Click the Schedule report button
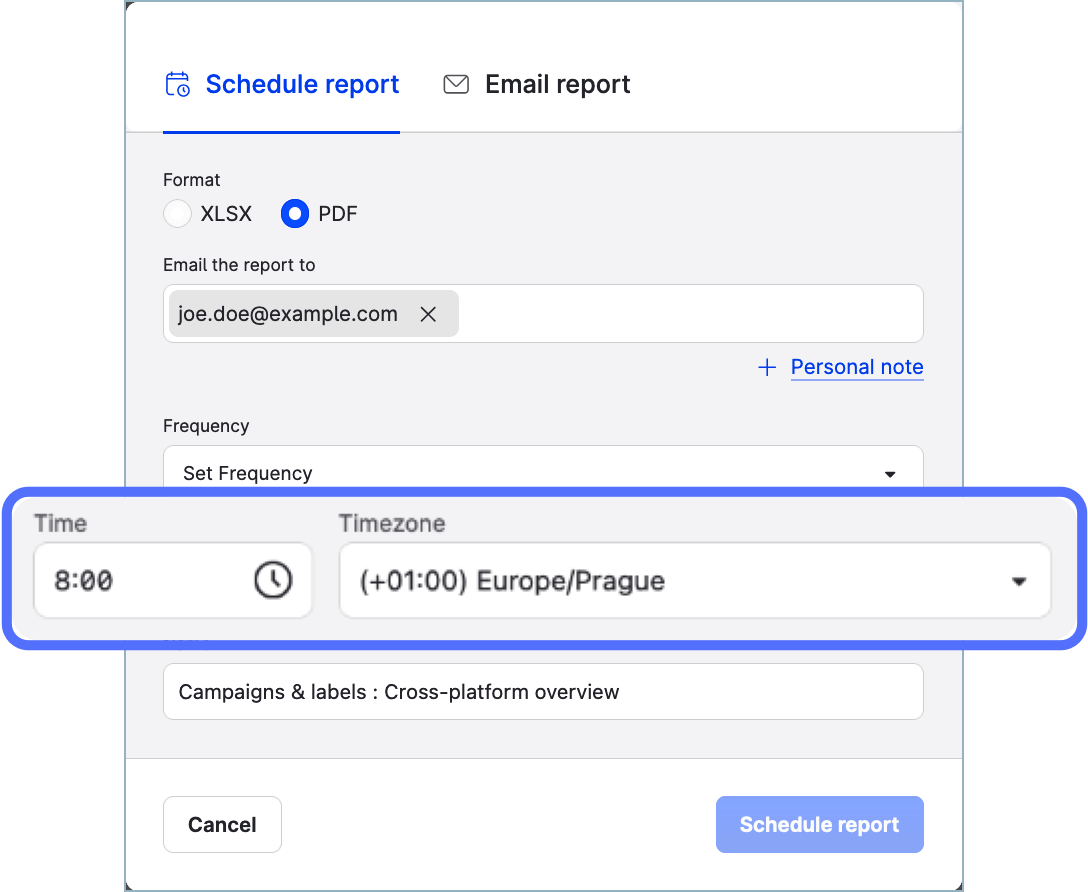Image resolution: width=1088 pixels, height=892 pixels. tap(819, 824)
